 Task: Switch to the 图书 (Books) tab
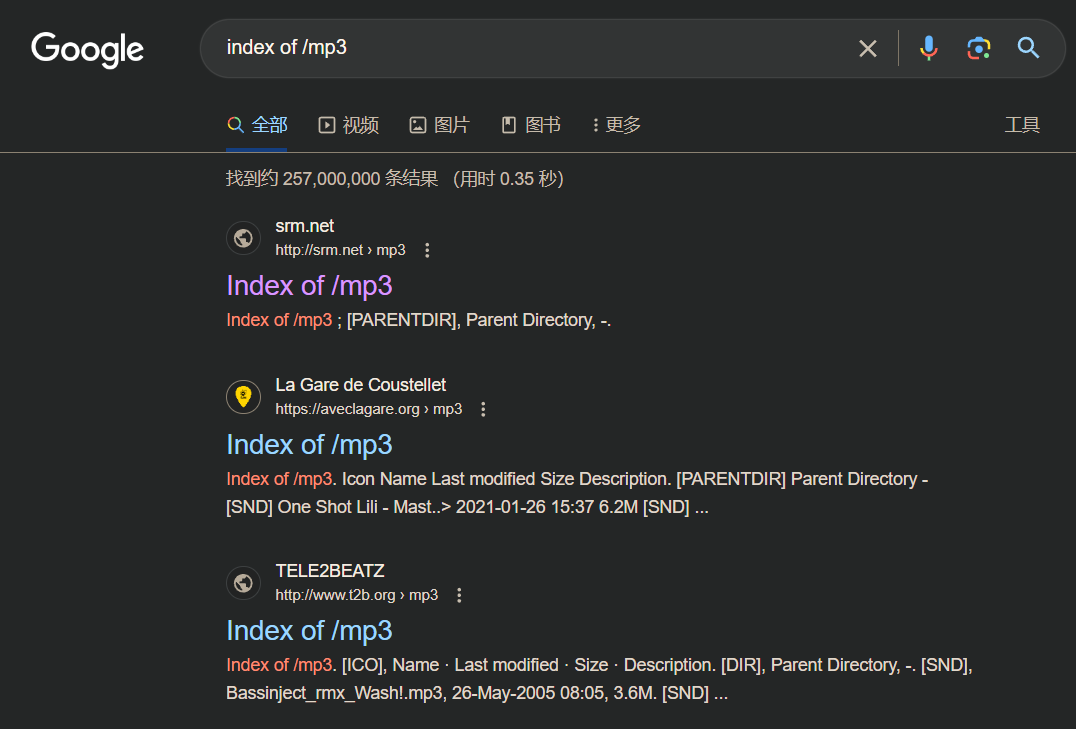coord(531,125)
